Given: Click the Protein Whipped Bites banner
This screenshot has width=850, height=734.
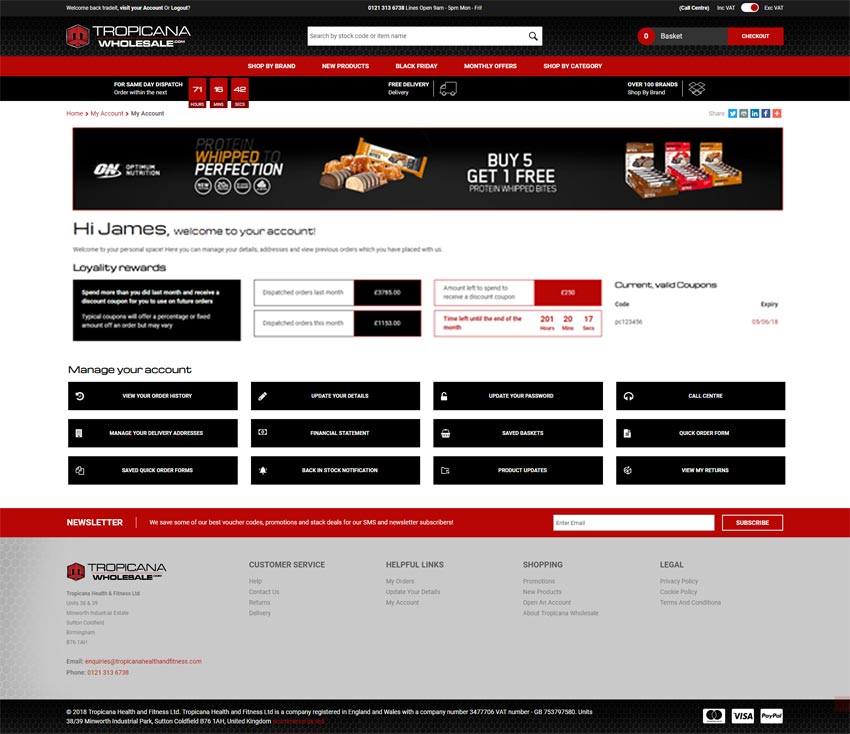Looking at the screenshot, I should point(428,169).
